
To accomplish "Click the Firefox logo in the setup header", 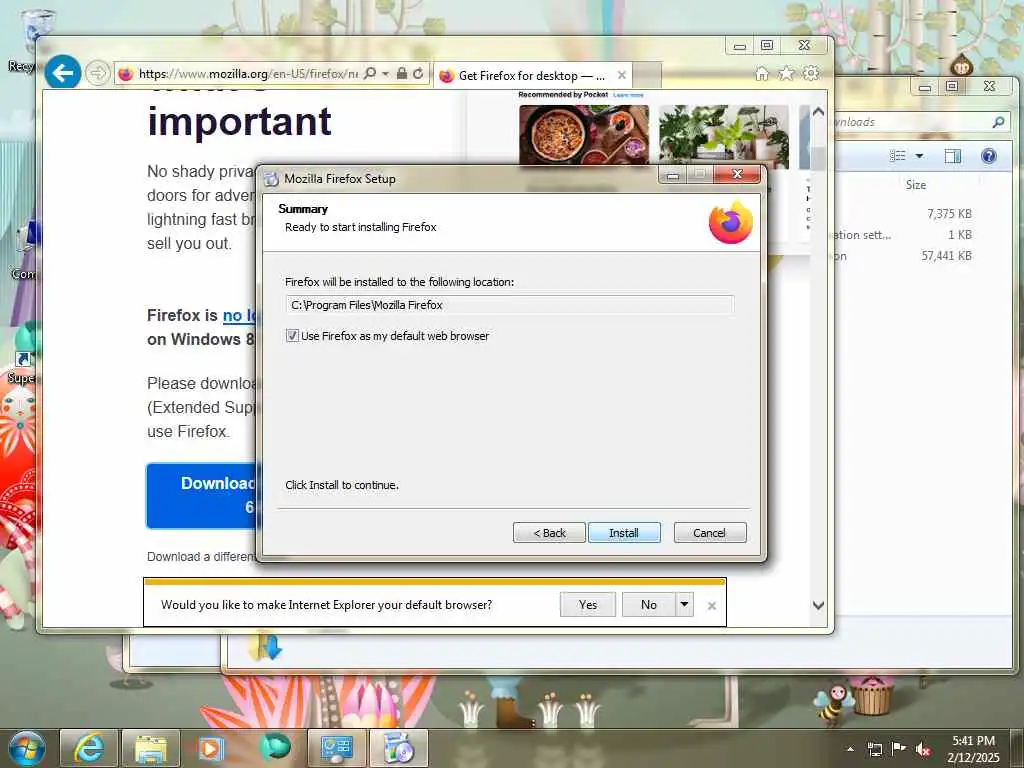I will 731,222.
